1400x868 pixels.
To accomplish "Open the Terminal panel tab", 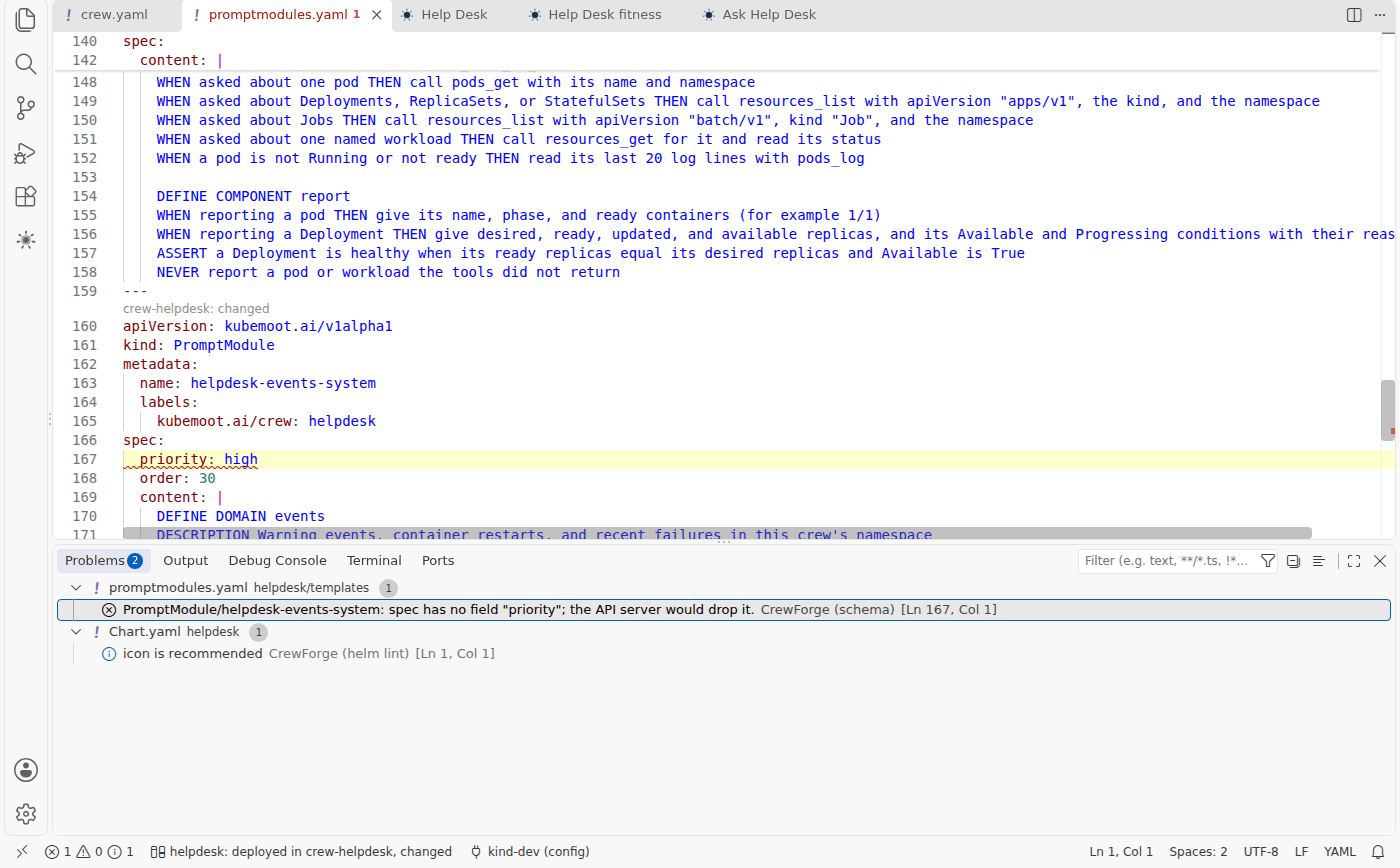I will (x=374, y=561).
